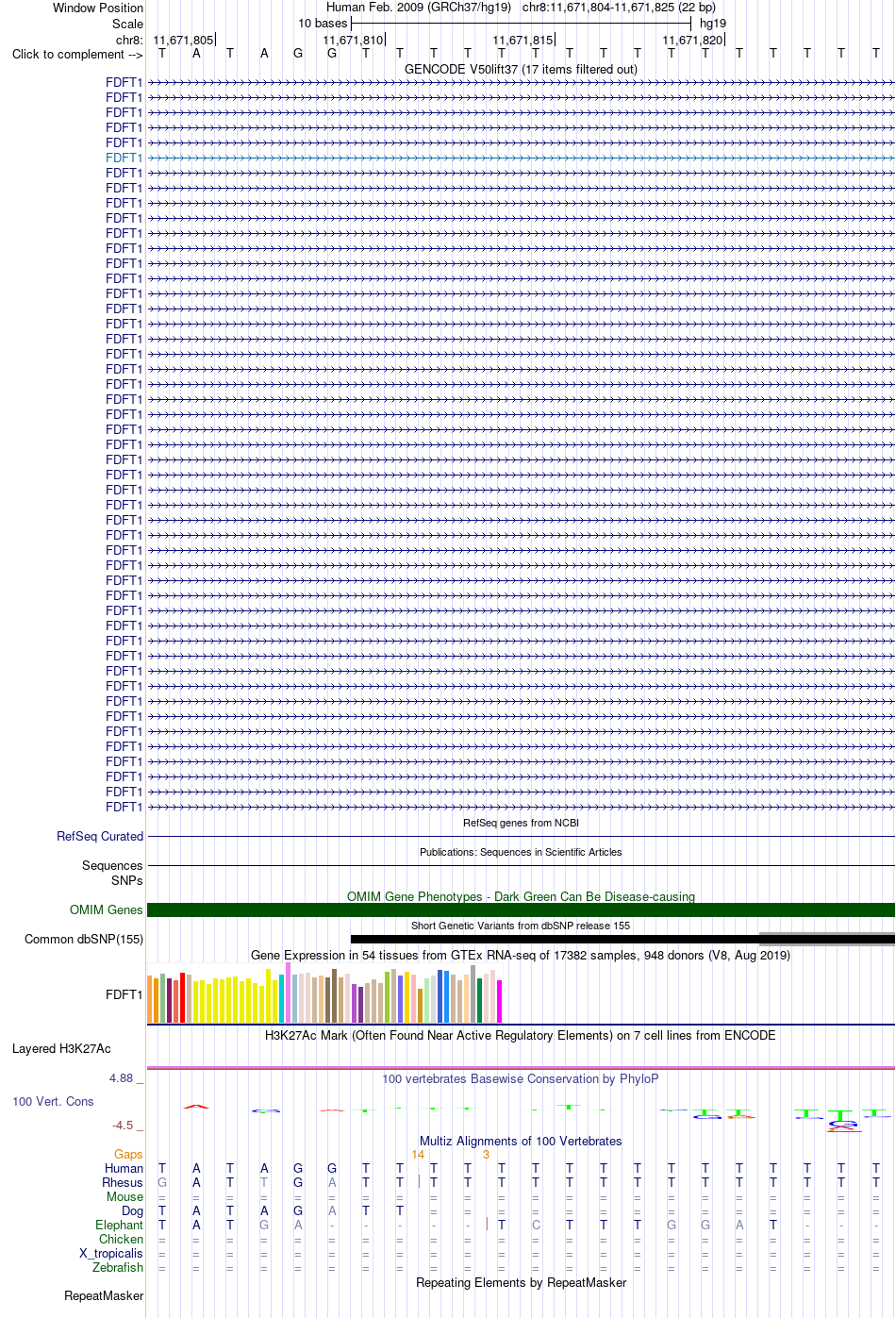Click the red PhyloP conservation peak
The image size is (896, 1318).
pos(196,1106)
